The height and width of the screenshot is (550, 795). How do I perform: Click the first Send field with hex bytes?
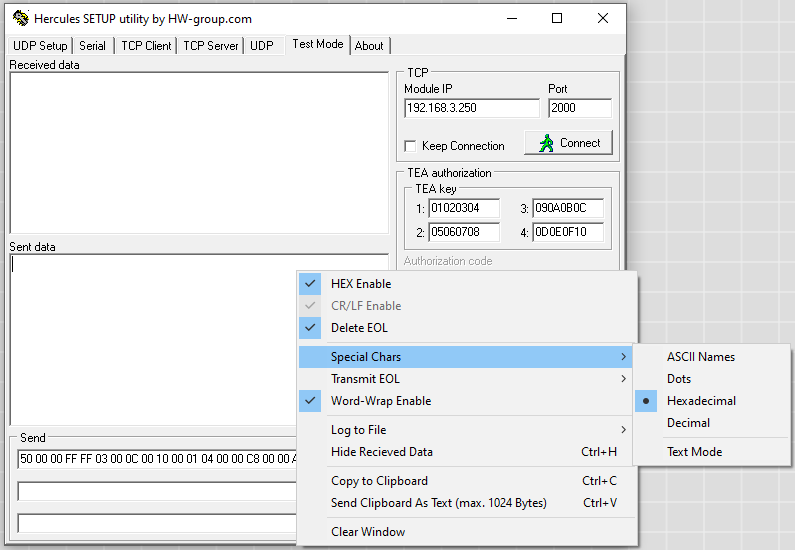pos(157,459)
